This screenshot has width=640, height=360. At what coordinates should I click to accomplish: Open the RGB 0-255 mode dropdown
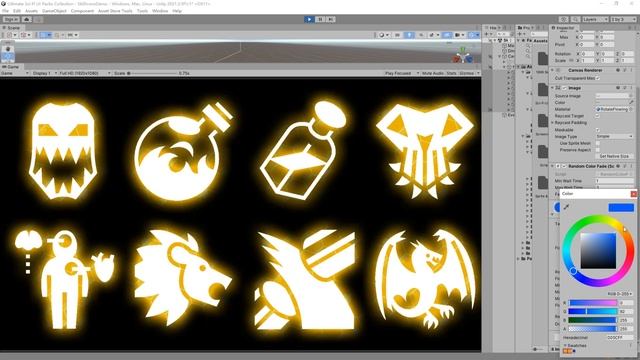[x=620, y=293]
